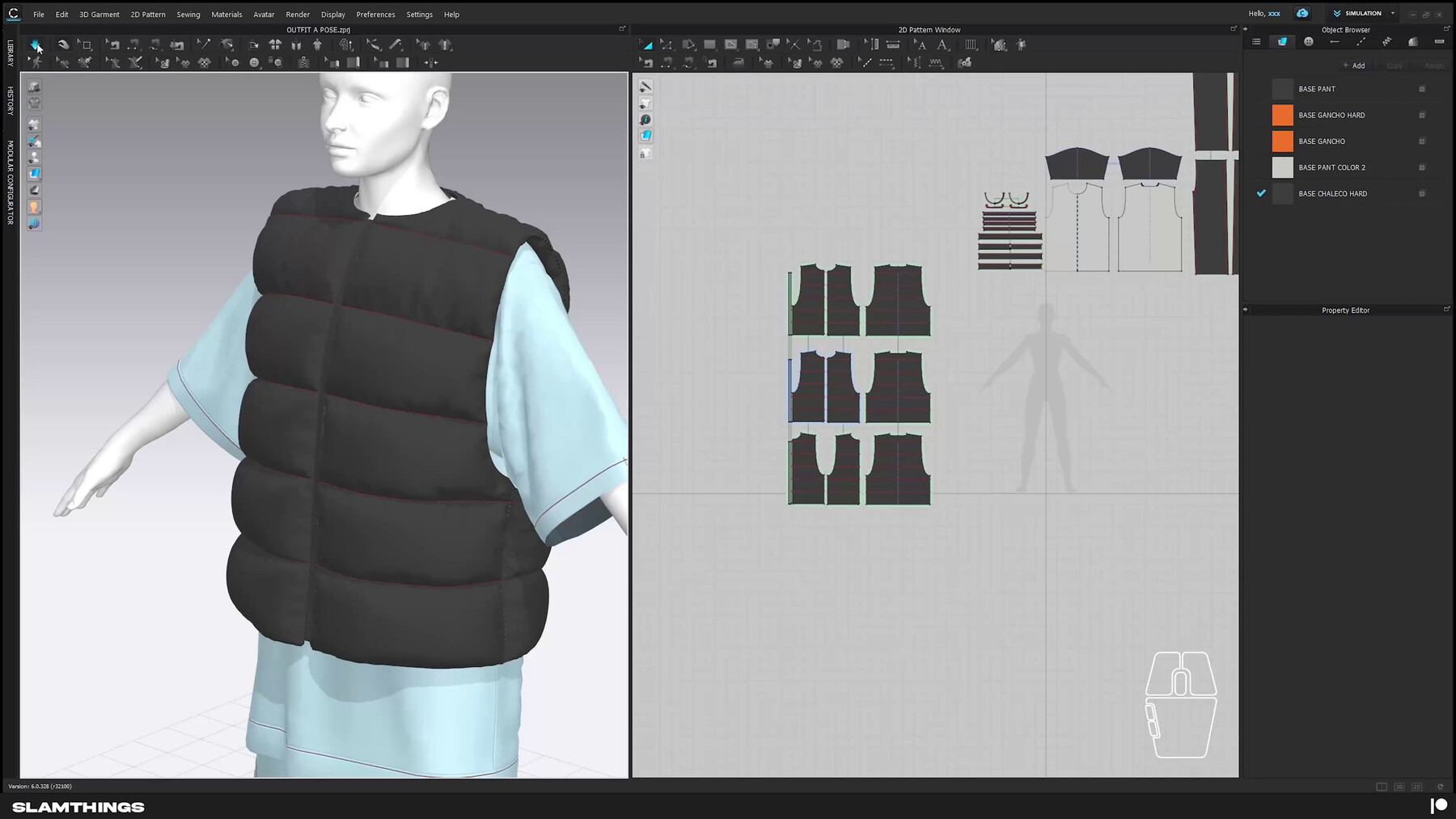Click the Add button in Object Browser

[1353, 65]
